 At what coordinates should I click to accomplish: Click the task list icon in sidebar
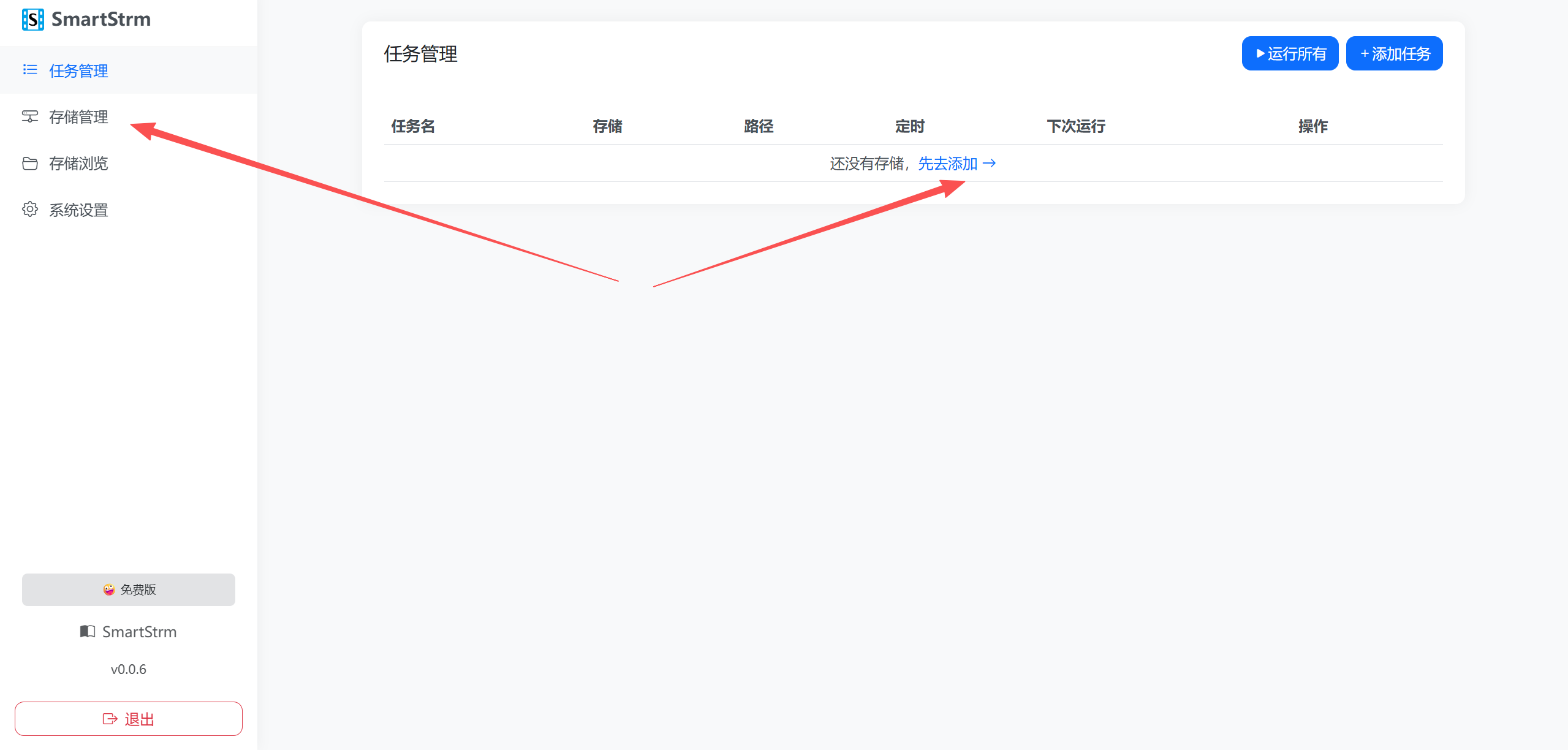(x=30, y=70)
